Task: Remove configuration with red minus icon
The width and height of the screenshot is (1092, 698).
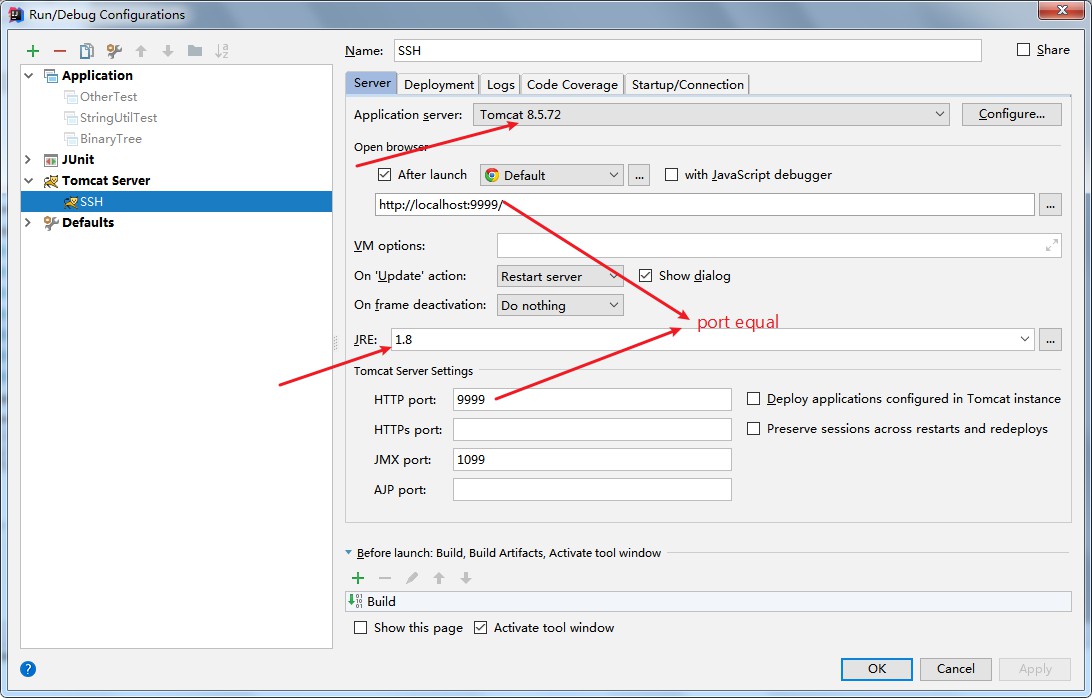Action: (x=60, y=51)
